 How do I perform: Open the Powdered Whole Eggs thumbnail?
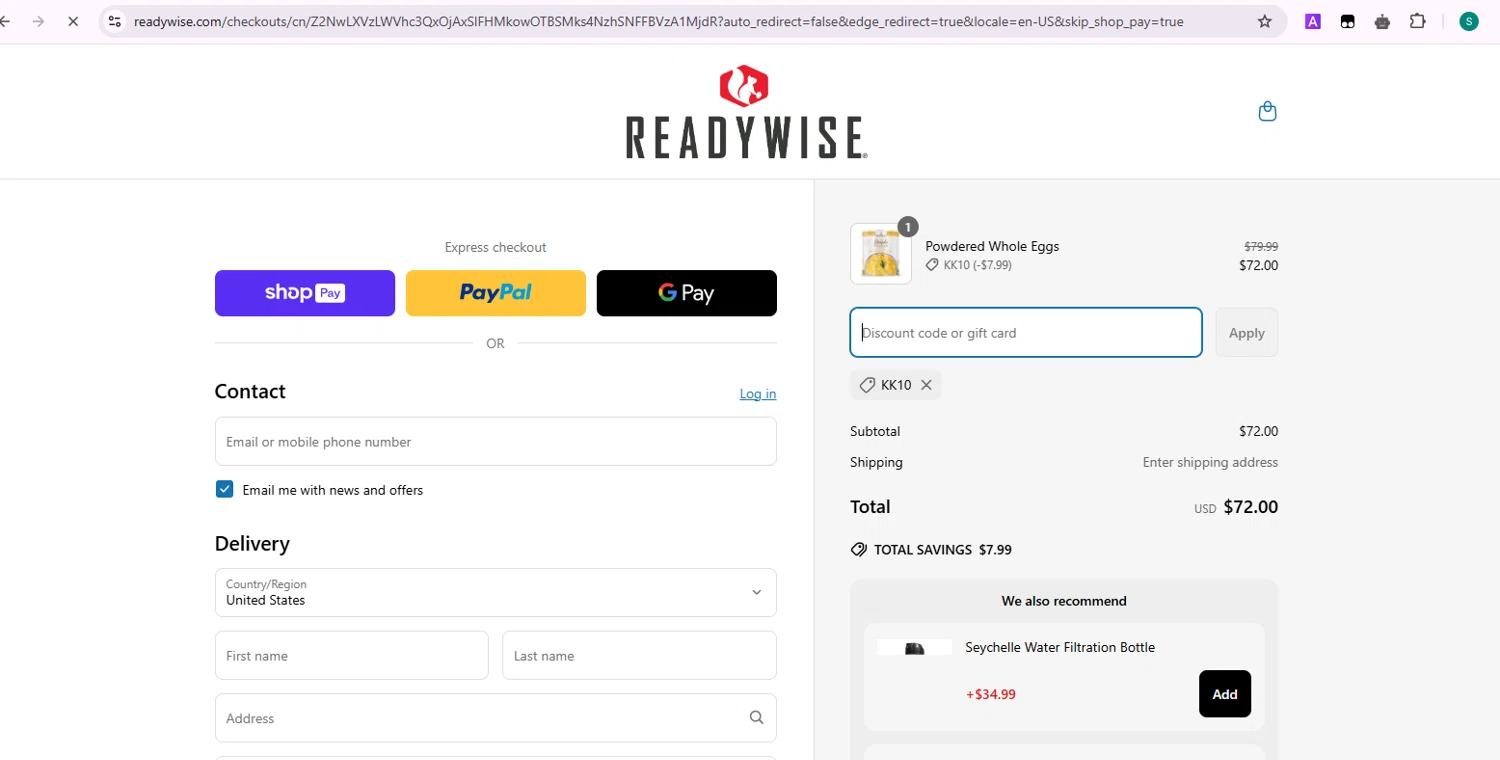[x=880, y=253]
